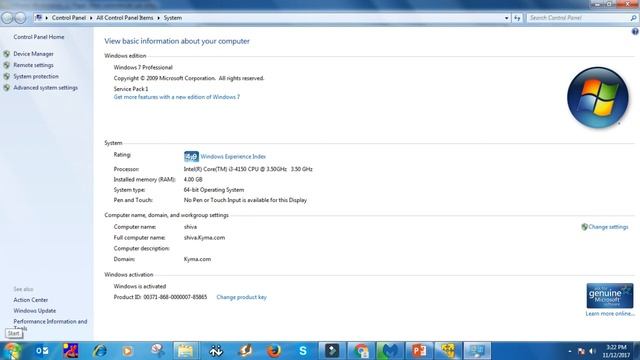This screenshot has height=360, width=640.
Task: Click the yellow taskbar icon right of PowerPoint
Action: [x=448, y=351]
